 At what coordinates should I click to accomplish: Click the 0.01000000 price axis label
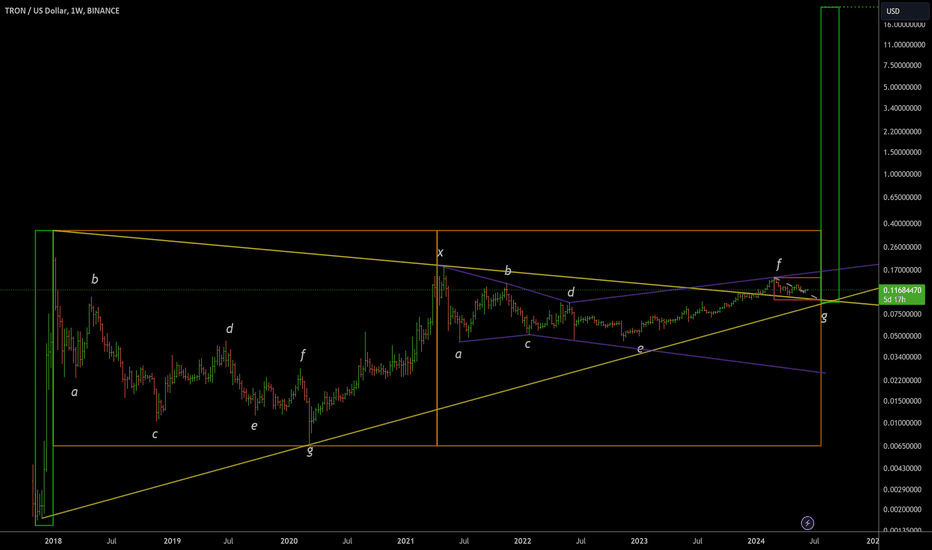[902, 423]
